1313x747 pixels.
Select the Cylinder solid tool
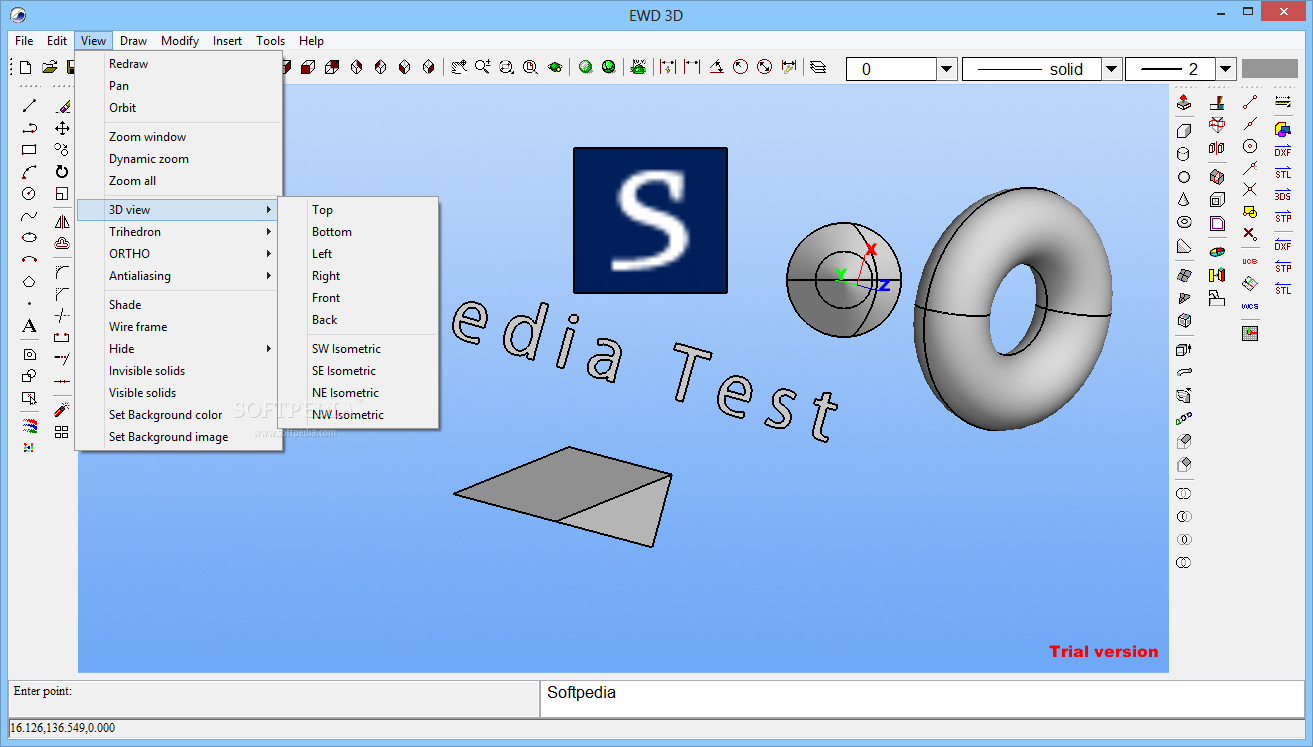click(1184, 154)
